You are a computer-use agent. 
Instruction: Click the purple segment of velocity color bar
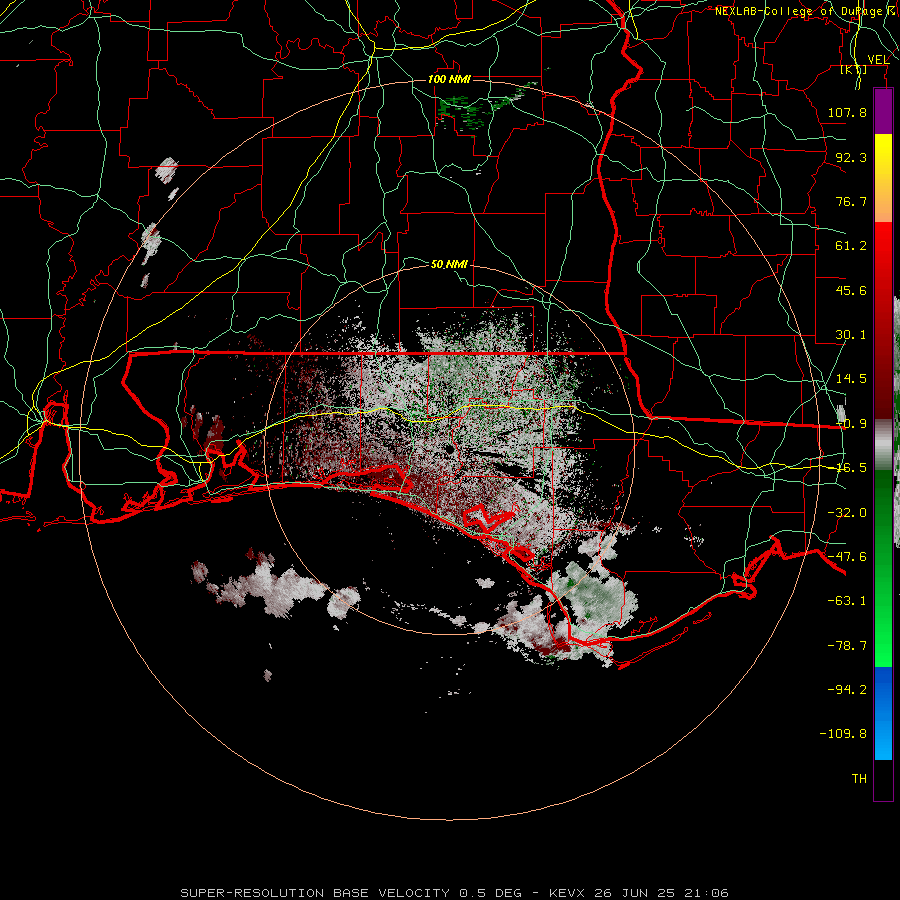tap(883, 111)
